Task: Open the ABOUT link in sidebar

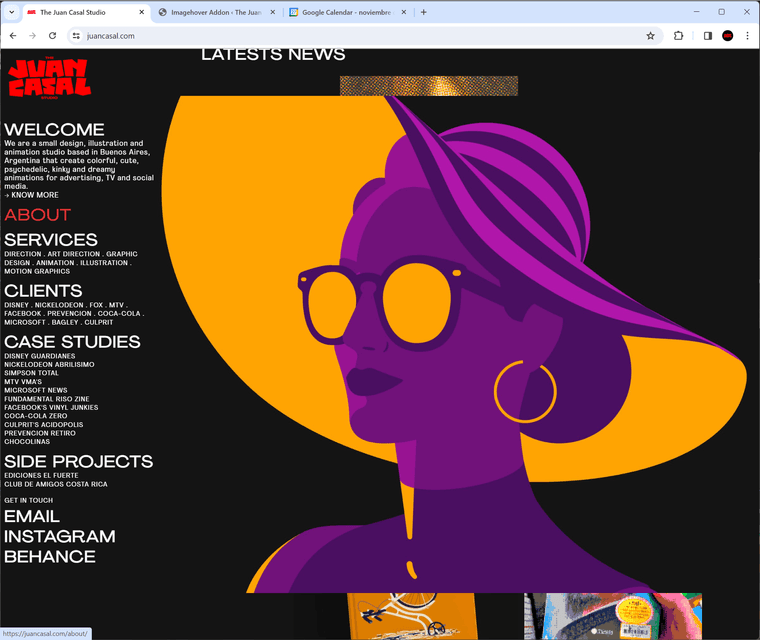Action: [37, 215]
